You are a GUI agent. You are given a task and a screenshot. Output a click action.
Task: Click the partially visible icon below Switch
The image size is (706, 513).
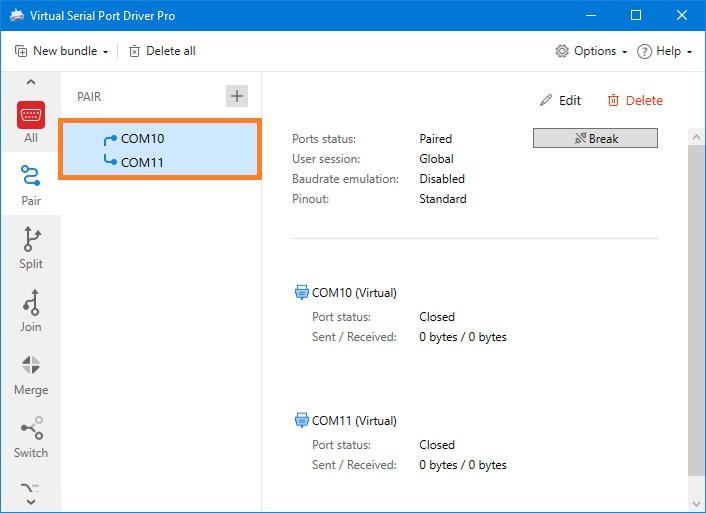click(31, 487)
